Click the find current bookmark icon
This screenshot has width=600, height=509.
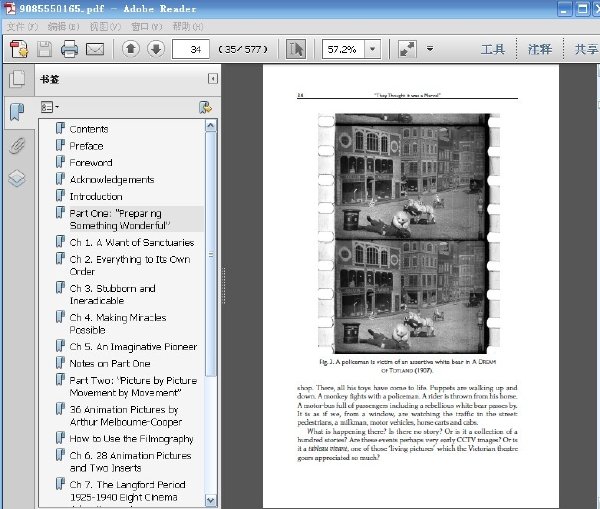[205, 108]
